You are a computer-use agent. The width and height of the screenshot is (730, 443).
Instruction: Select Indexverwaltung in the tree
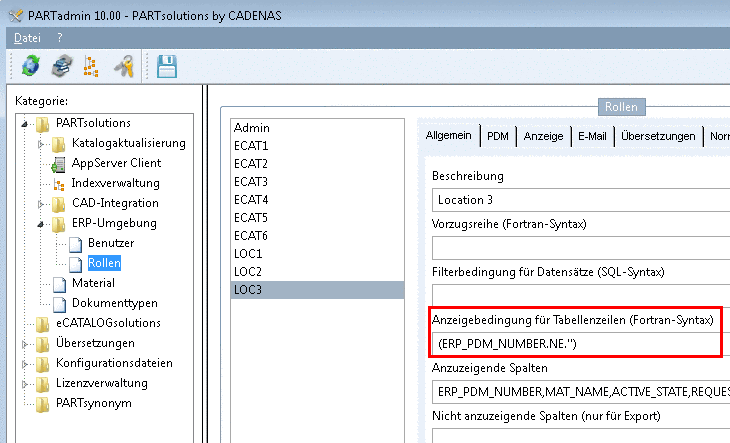[x=115, y=183]
